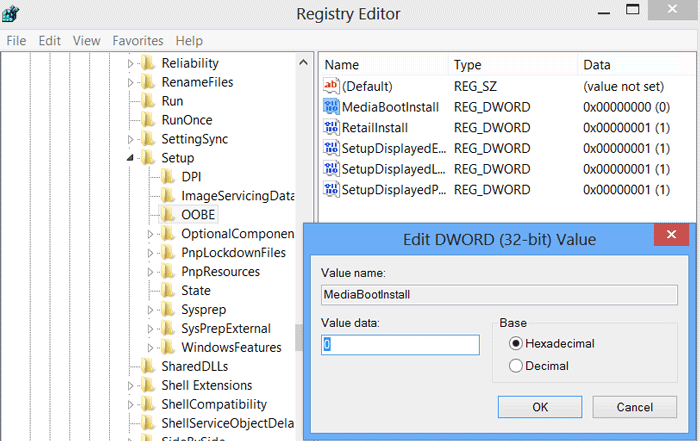Viewport: 700px width, 441px height.
Task: Confirm the DWORD edit with OK
Action: pos(540,407)
